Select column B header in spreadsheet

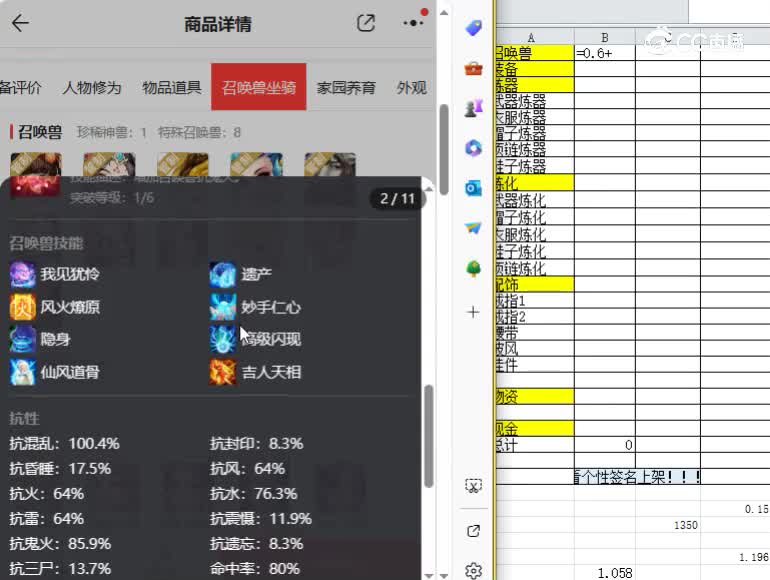605,37
